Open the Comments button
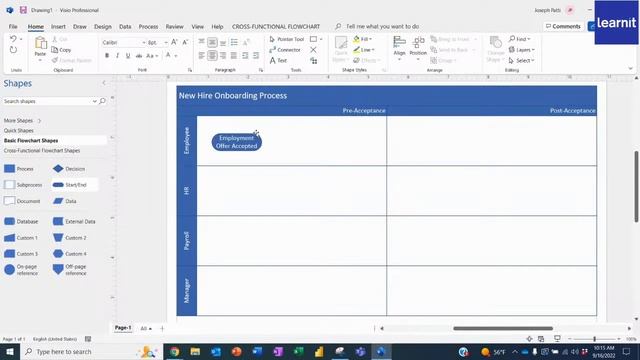This screenshot has width=640, height=360. point(563,26)
